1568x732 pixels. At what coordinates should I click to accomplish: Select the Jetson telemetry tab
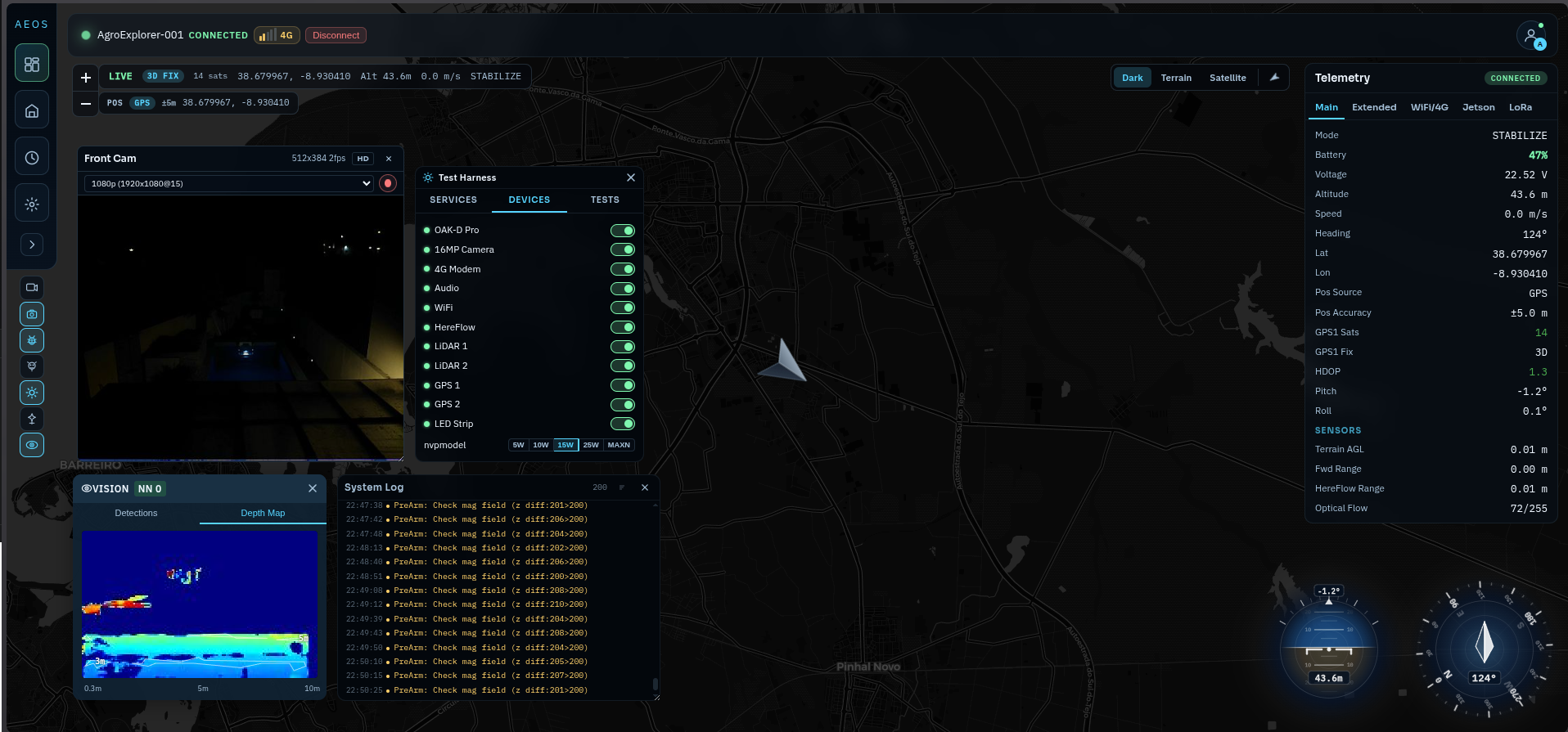(1479, 107)
